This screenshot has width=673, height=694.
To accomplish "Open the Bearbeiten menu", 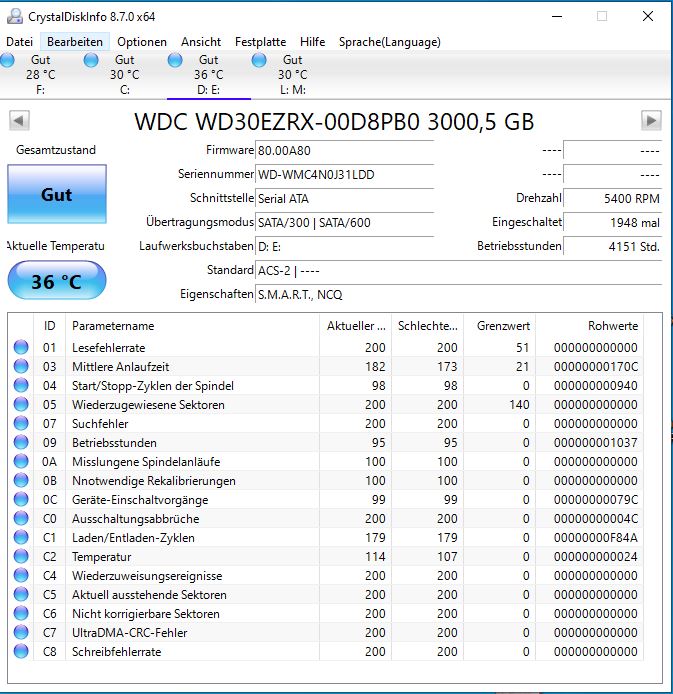I will click(75, 42).
